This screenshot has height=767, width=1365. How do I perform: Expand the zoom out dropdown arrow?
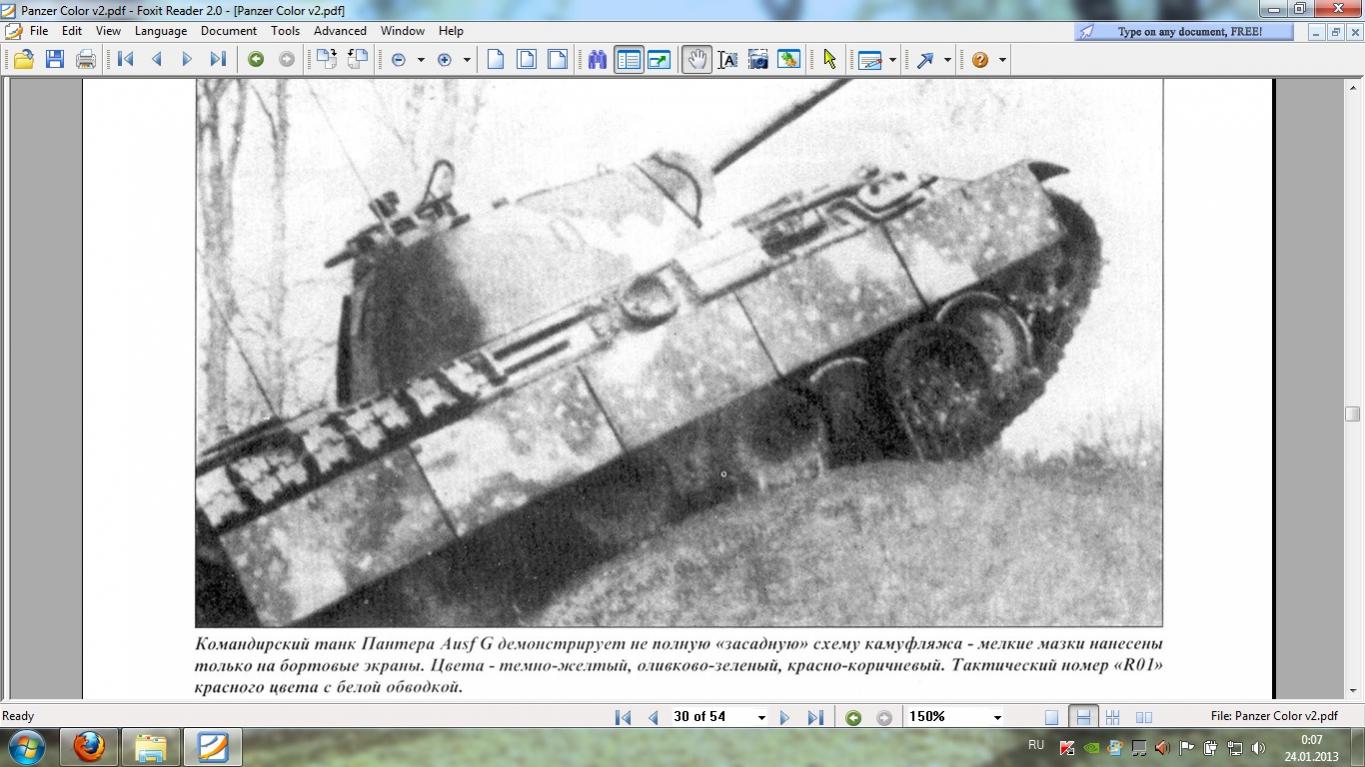click(421, 60)
